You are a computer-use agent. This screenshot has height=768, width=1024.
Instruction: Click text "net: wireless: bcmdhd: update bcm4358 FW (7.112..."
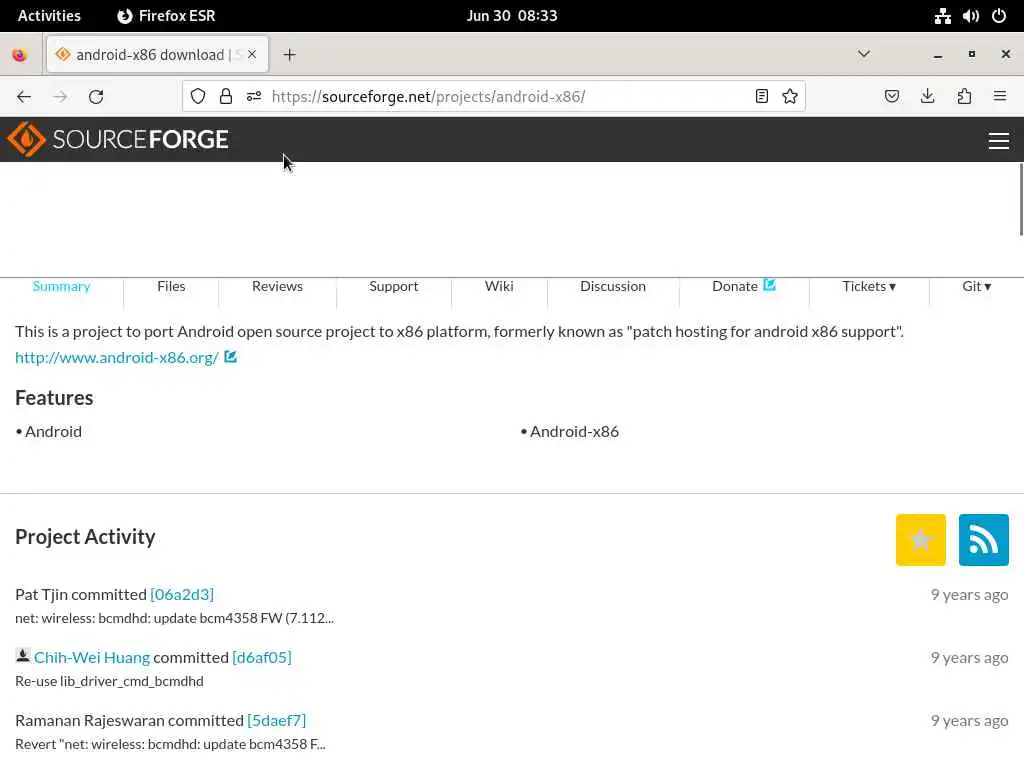174,618
